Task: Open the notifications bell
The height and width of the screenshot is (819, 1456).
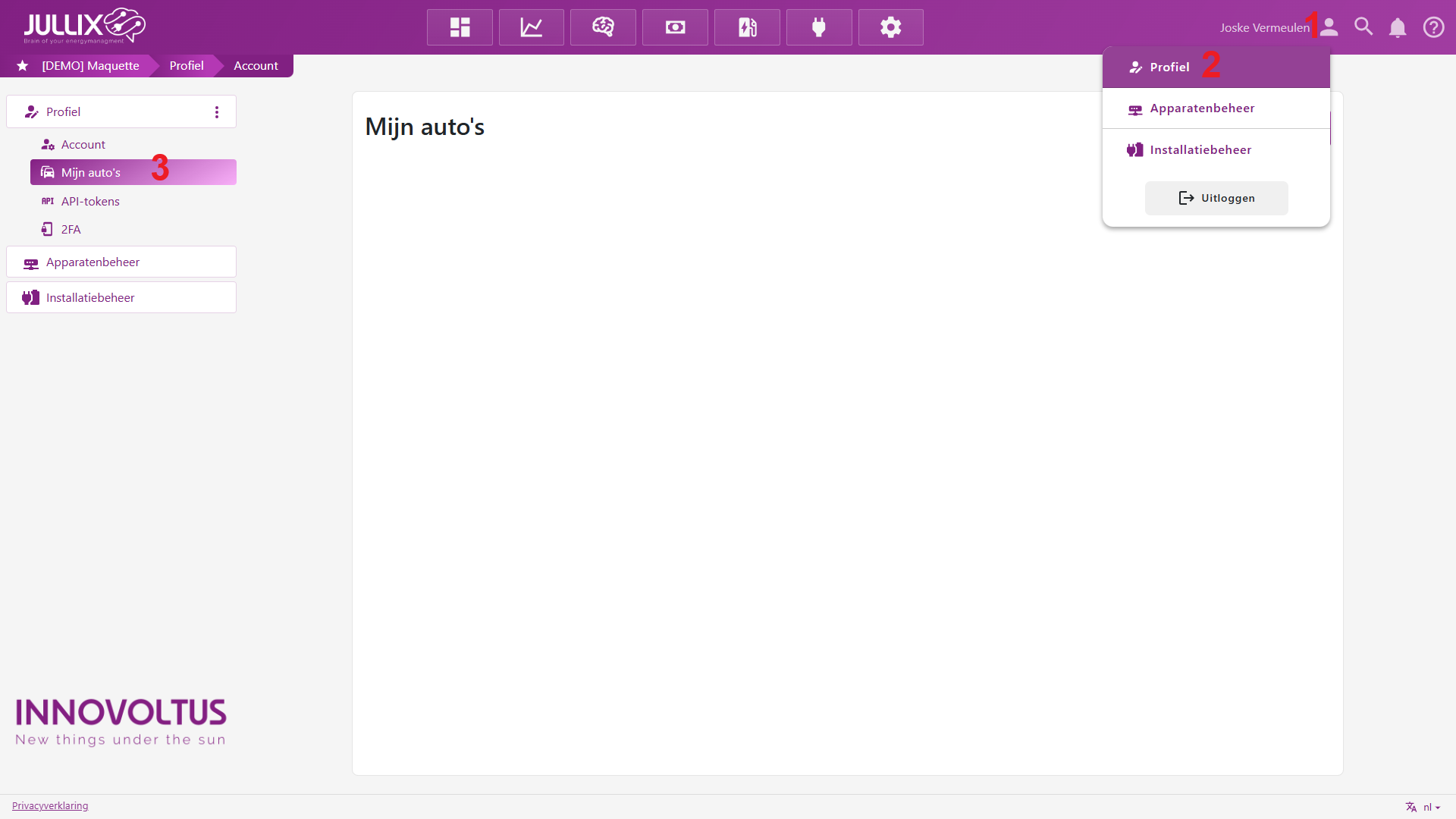Action: [x=1398, y=28]
